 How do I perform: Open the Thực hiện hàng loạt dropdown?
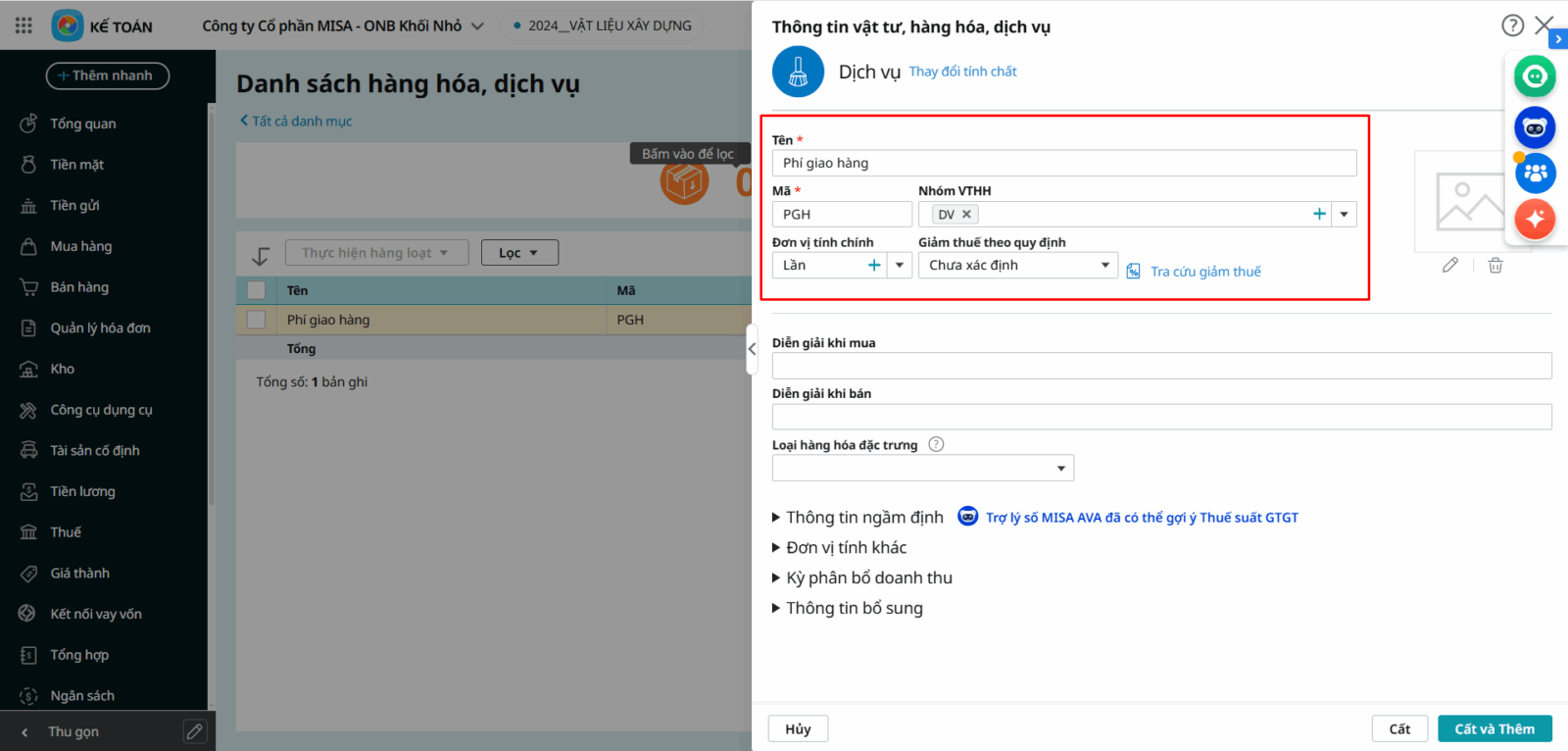click(x=376, y=253)
